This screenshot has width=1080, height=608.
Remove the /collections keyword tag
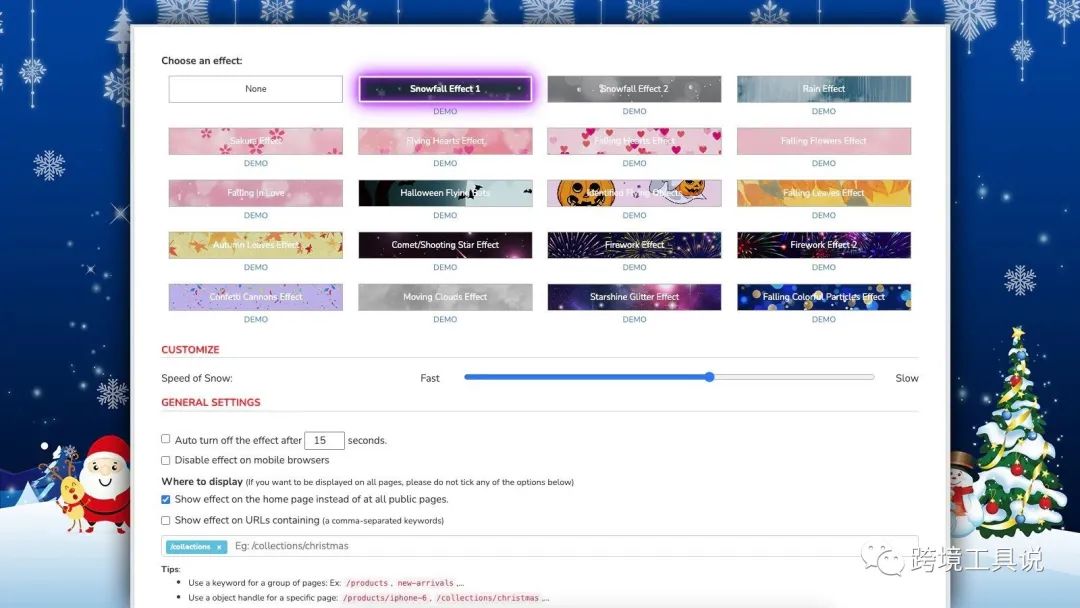[220, 546]
